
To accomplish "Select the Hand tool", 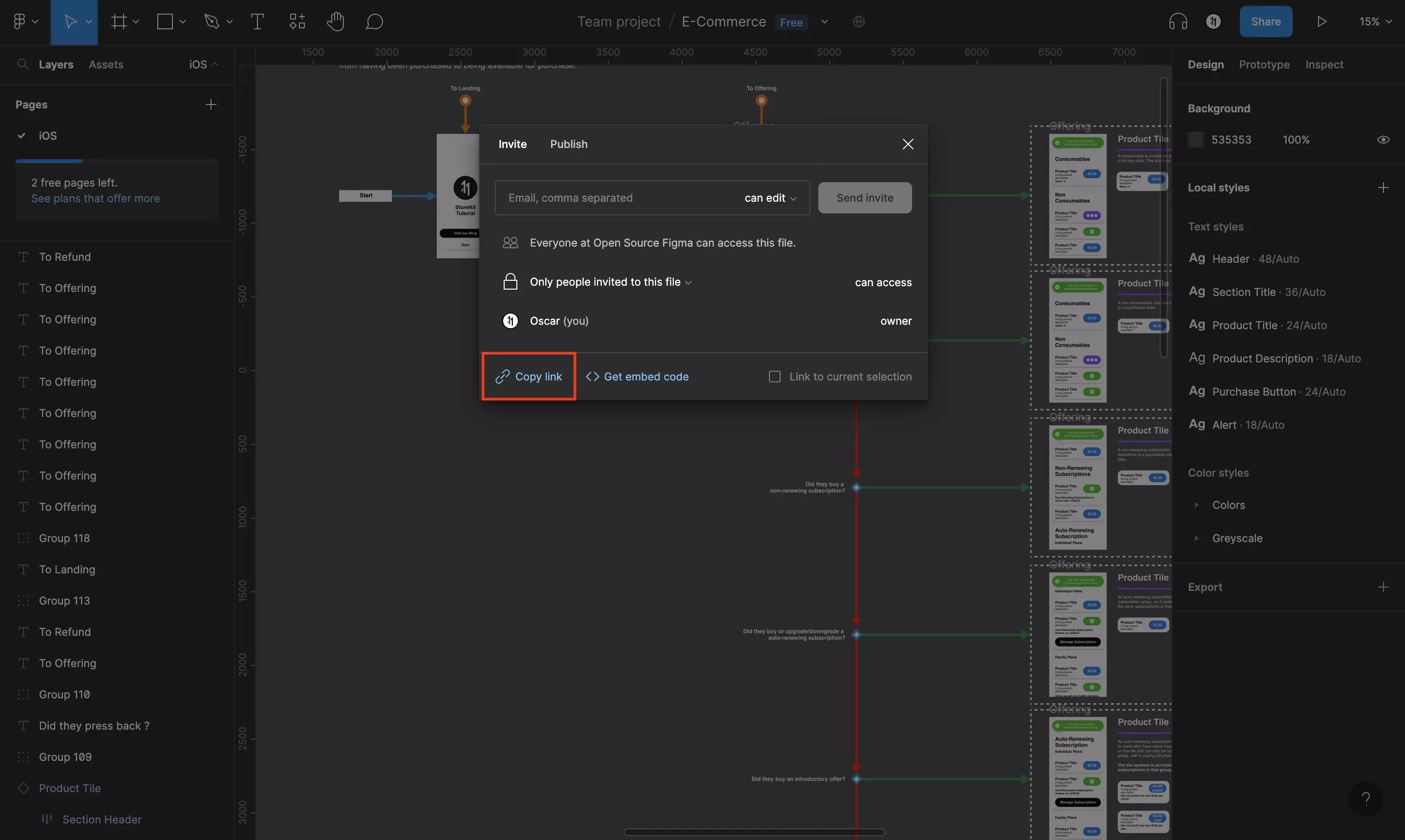I will pos(335,21).
